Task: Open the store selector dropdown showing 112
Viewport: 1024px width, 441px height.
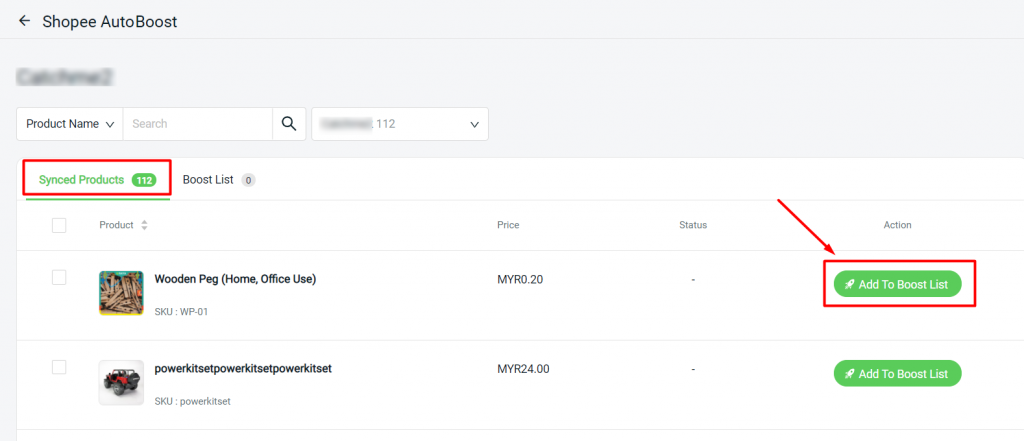Action: [399, 124]
